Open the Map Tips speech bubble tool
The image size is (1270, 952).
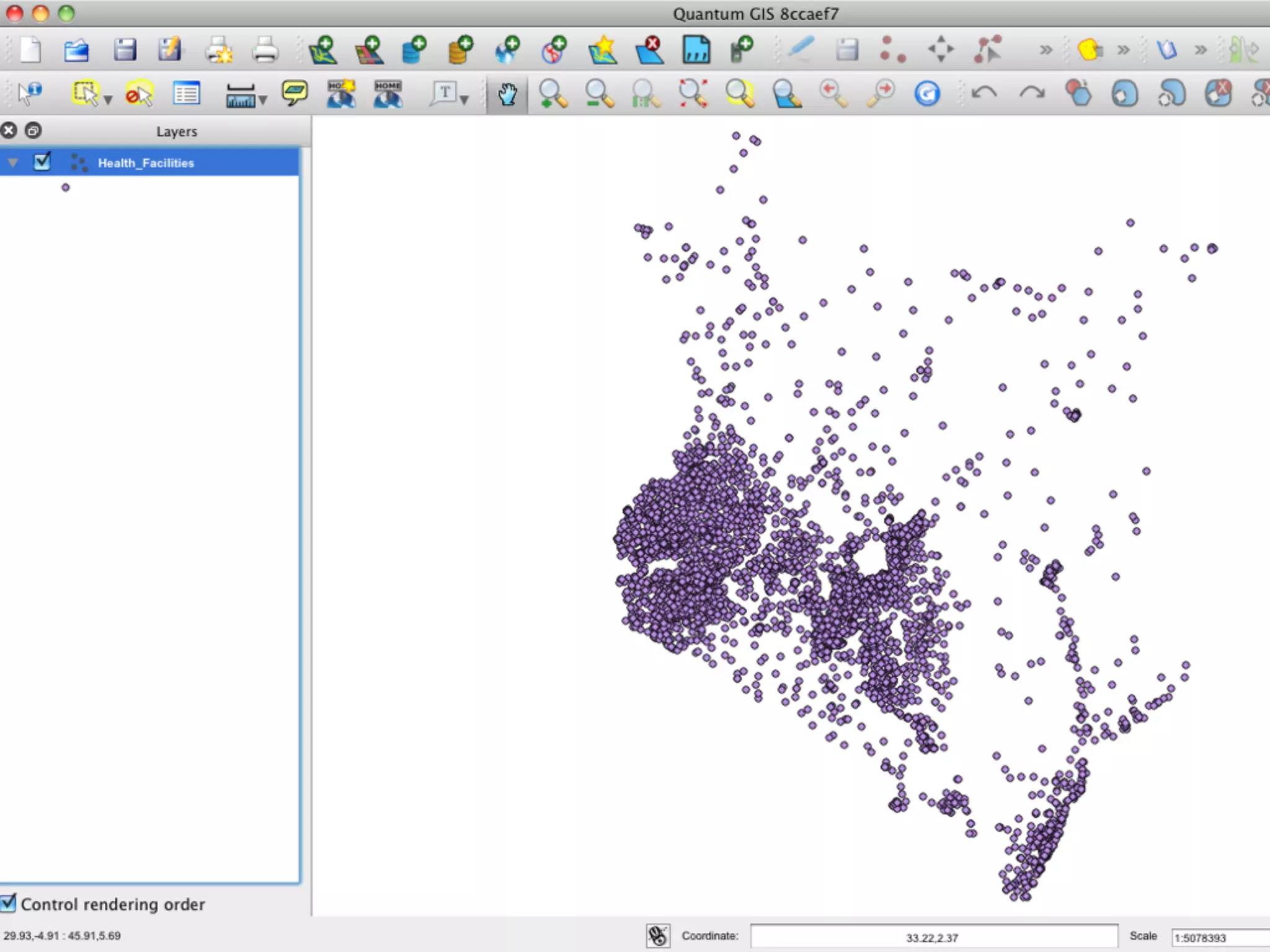[x=295, y=93]
